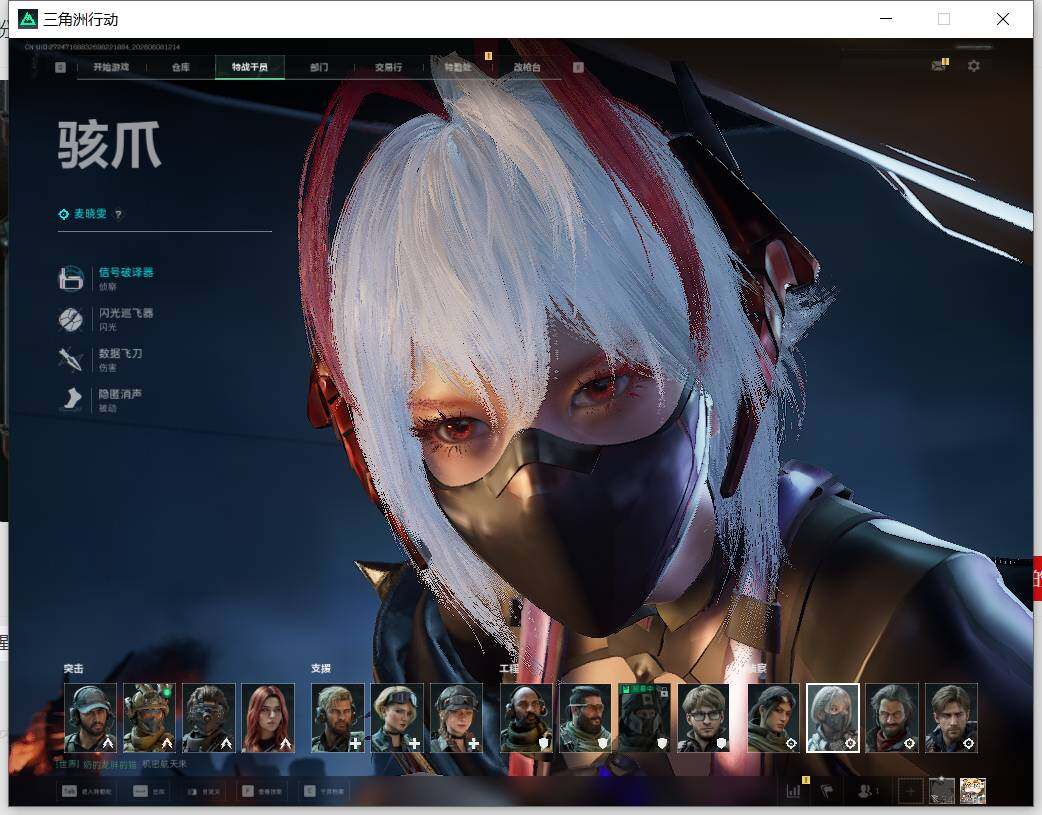Open the 开始游戏 tab
This screenshot has width=1042, height=815.
[x=111, y=67]
